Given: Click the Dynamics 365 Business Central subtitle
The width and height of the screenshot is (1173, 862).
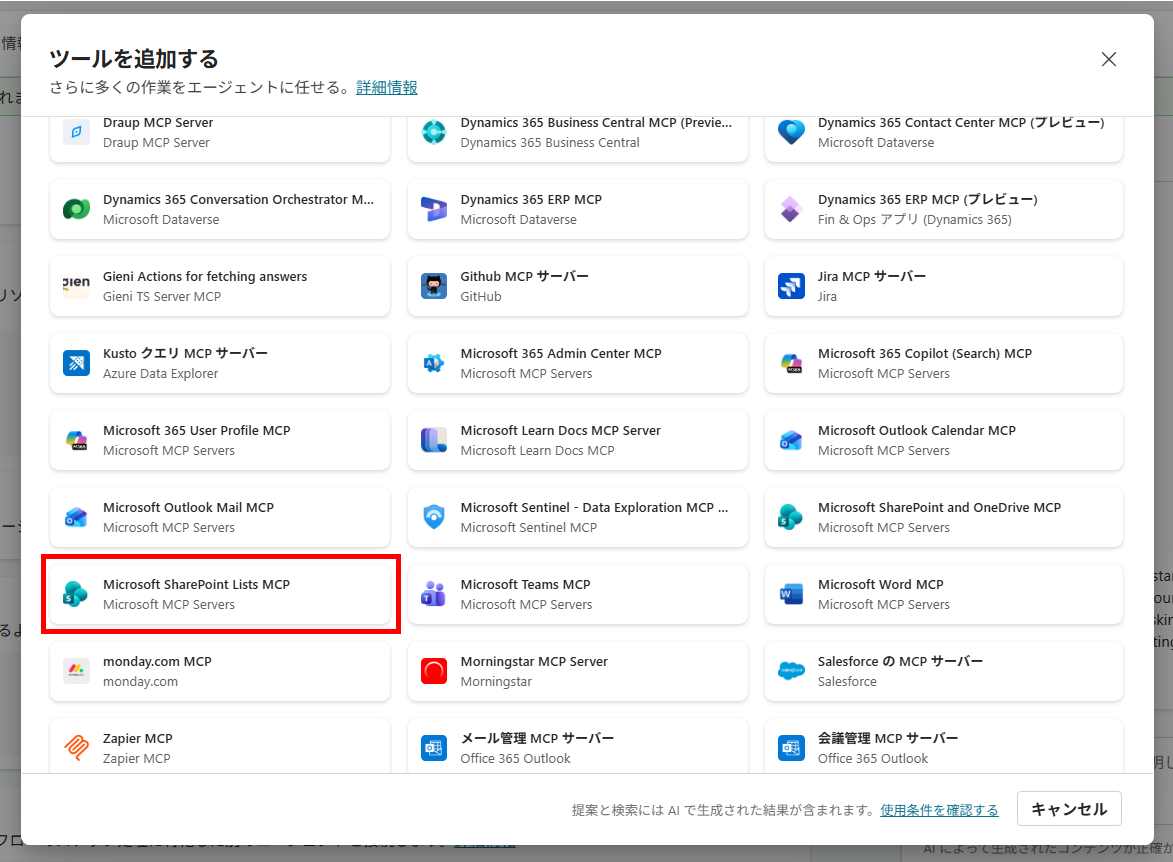Looking at the screenshot, I should point(550,142).
